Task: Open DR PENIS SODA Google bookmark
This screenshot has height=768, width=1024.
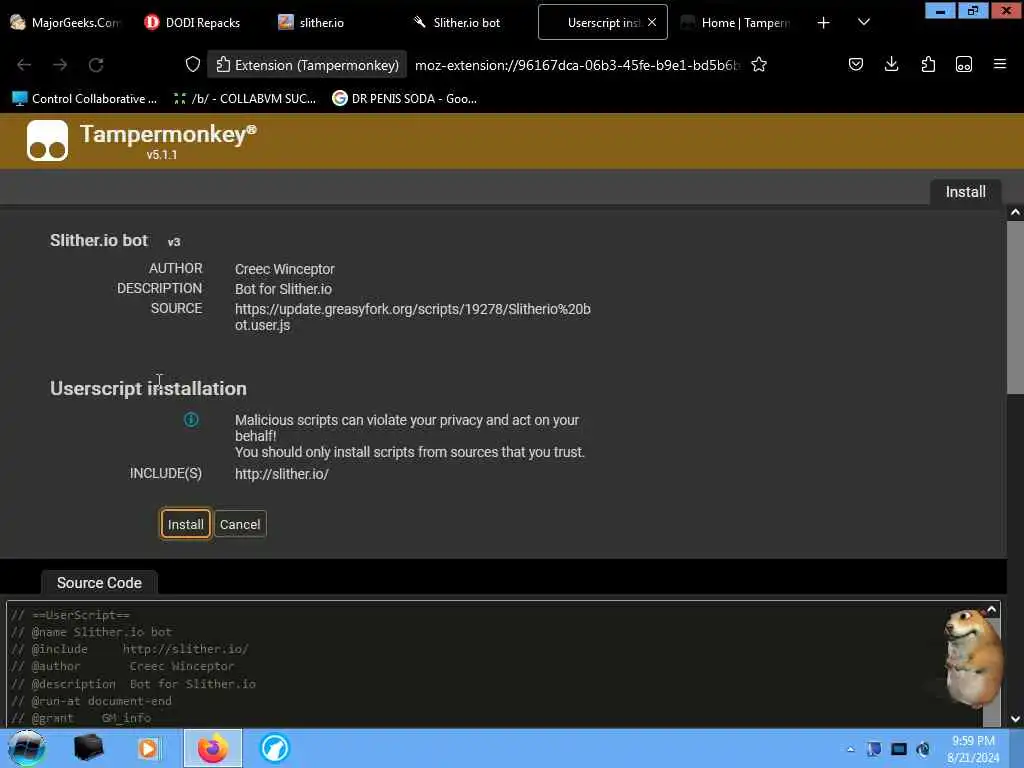Action: coord(405,99)
